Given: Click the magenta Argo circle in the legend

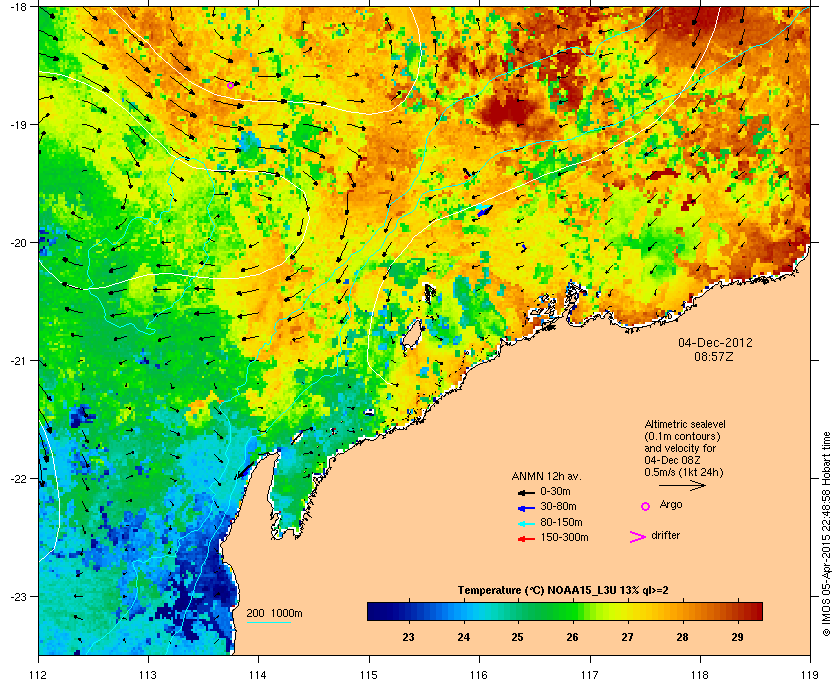Looking at the screenshot, I should click(x=646, y=506).
